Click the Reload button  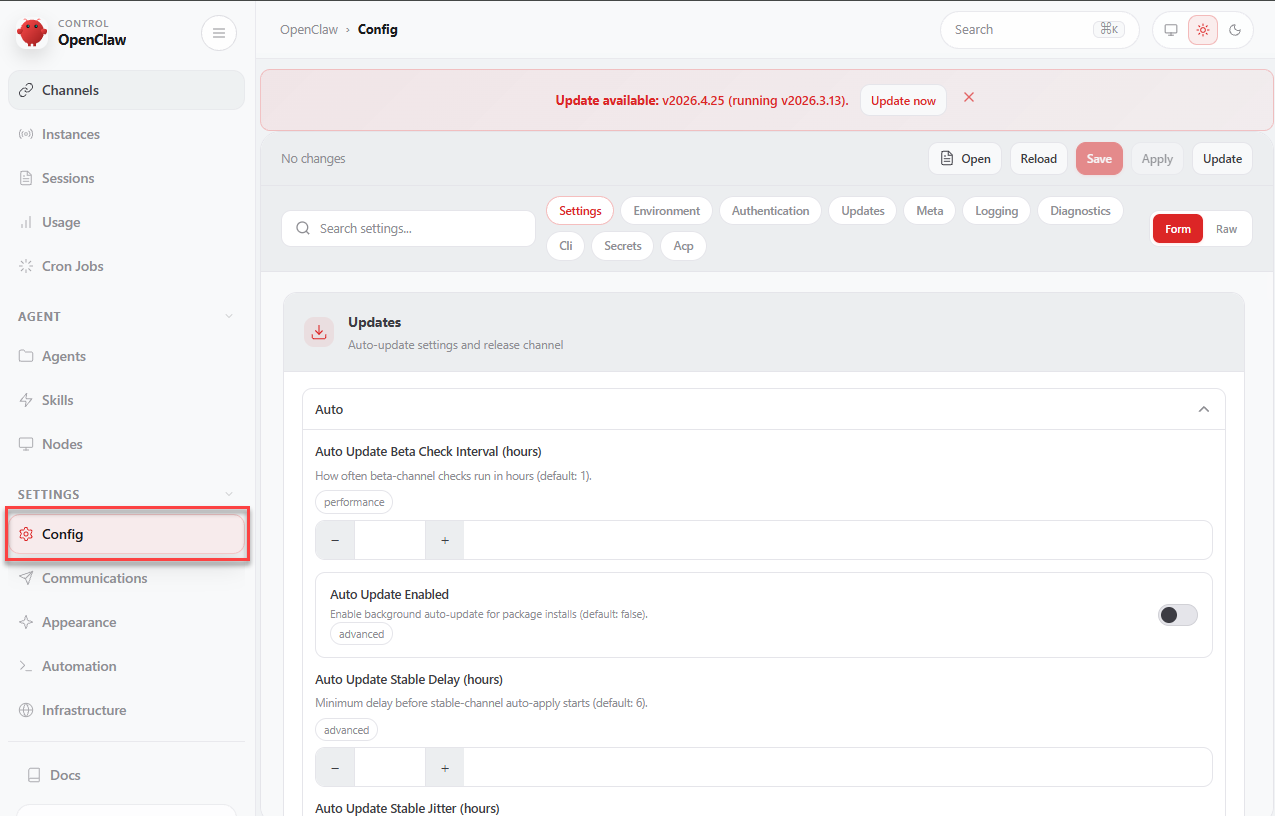pos(1039,159)
